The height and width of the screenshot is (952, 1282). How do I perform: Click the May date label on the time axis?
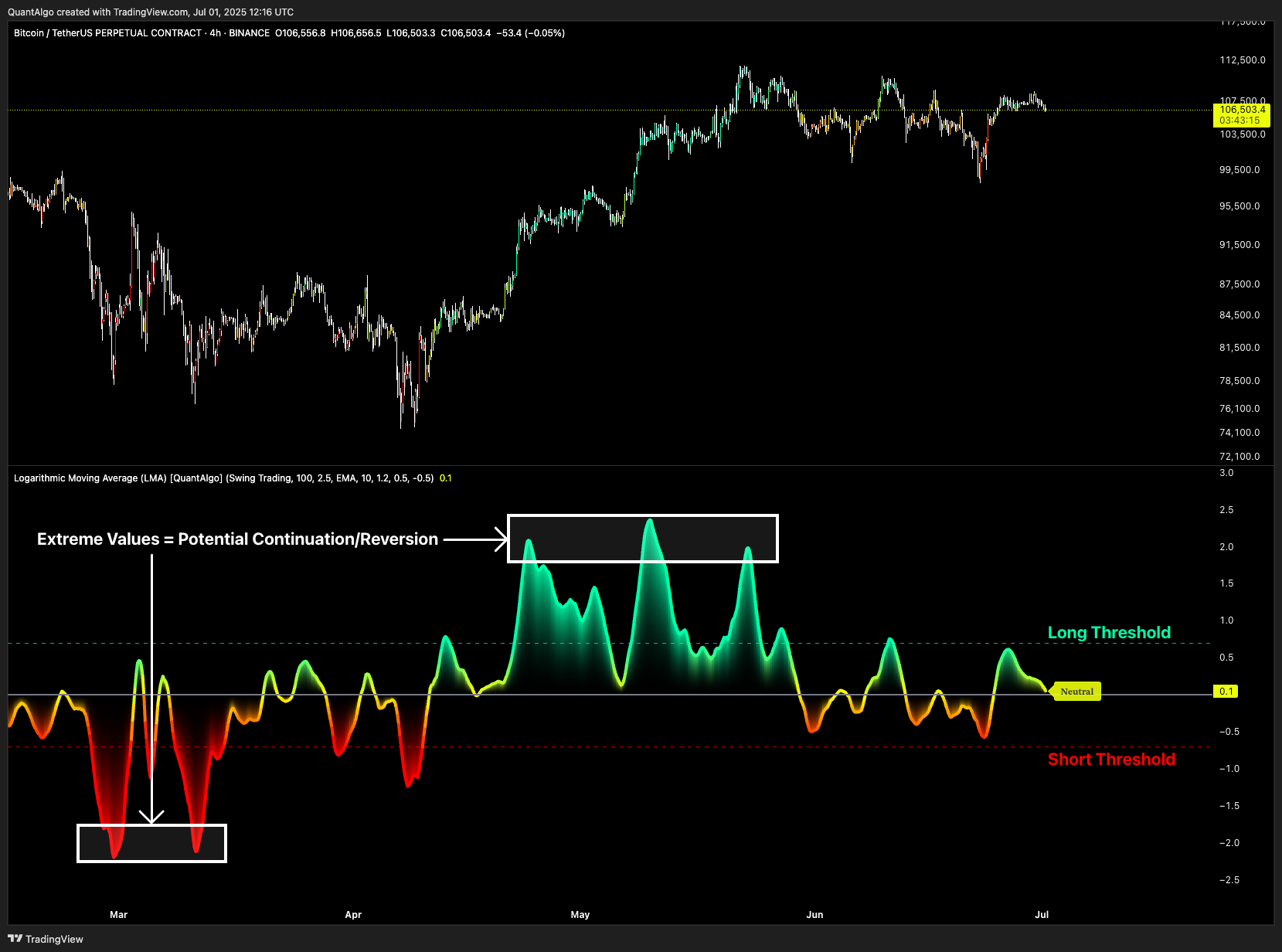580,915
